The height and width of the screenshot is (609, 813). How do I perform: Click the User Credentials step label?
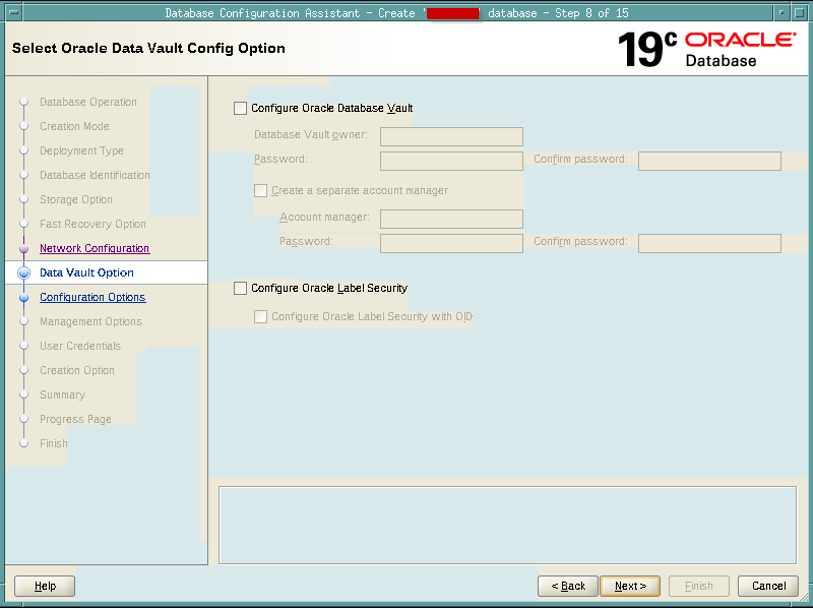pyautogui.click(x=80, y=346)
